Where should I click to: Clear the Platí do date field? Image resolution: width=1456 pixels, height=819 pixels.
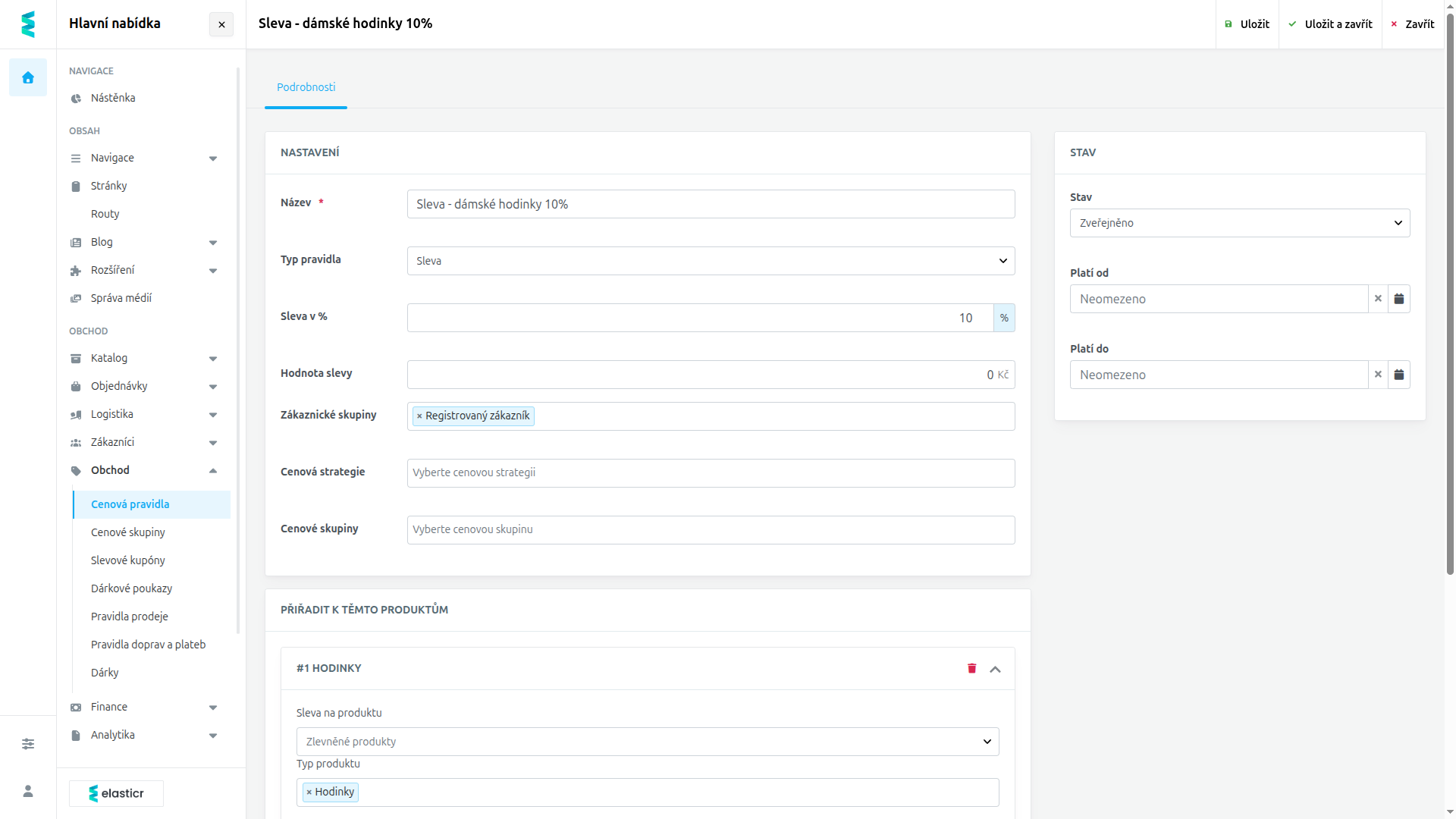[x=1378, y=375]
